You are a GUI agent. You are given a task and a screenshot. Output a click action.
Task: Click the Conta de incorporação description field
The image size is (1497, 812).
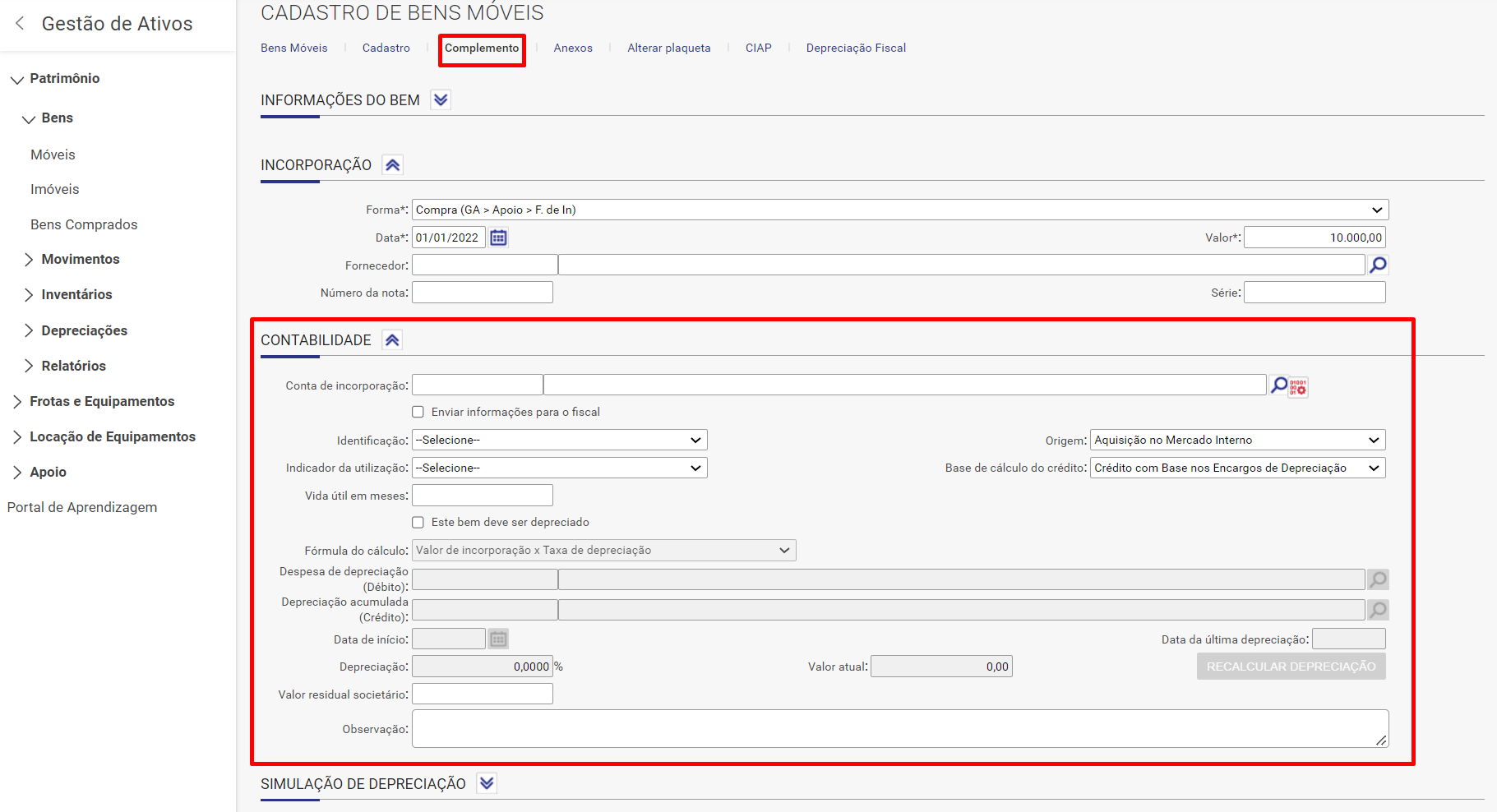905,385
